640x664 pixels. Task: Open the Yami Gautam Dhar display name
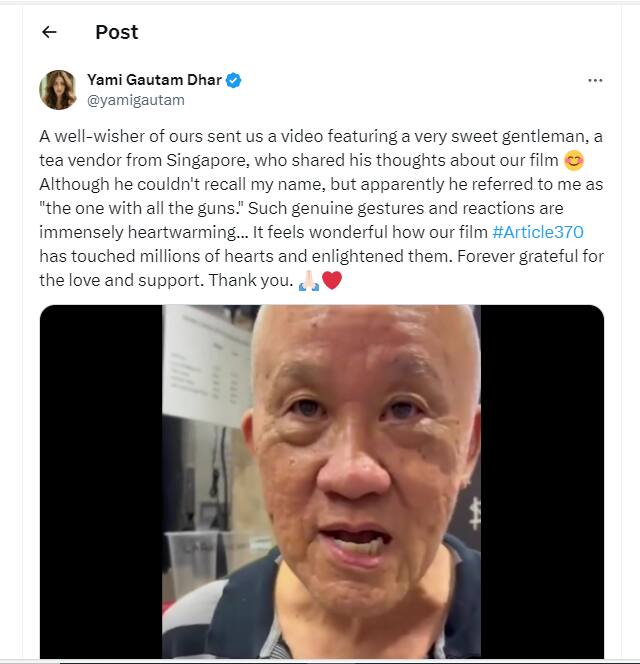click(154, 80)
